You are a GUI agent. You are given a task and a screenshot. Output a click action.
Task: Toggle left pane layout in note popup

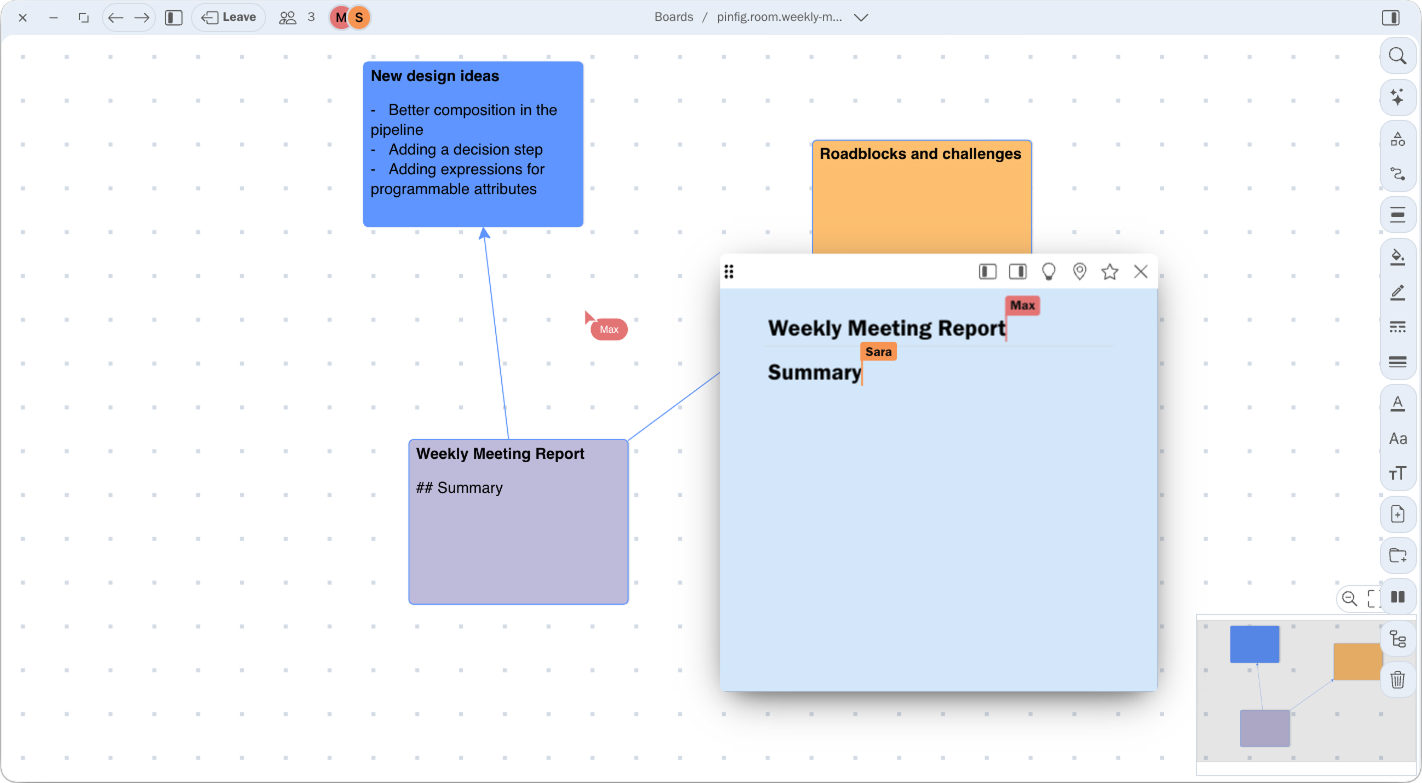click(987, 272)
